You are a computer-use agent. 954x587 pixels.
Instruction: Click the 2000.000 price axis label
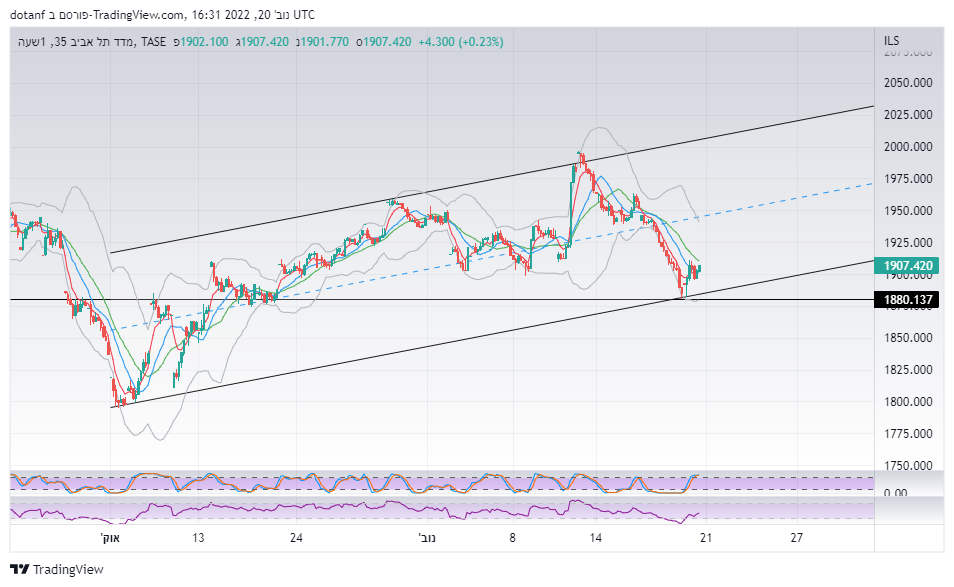point(908,147)
